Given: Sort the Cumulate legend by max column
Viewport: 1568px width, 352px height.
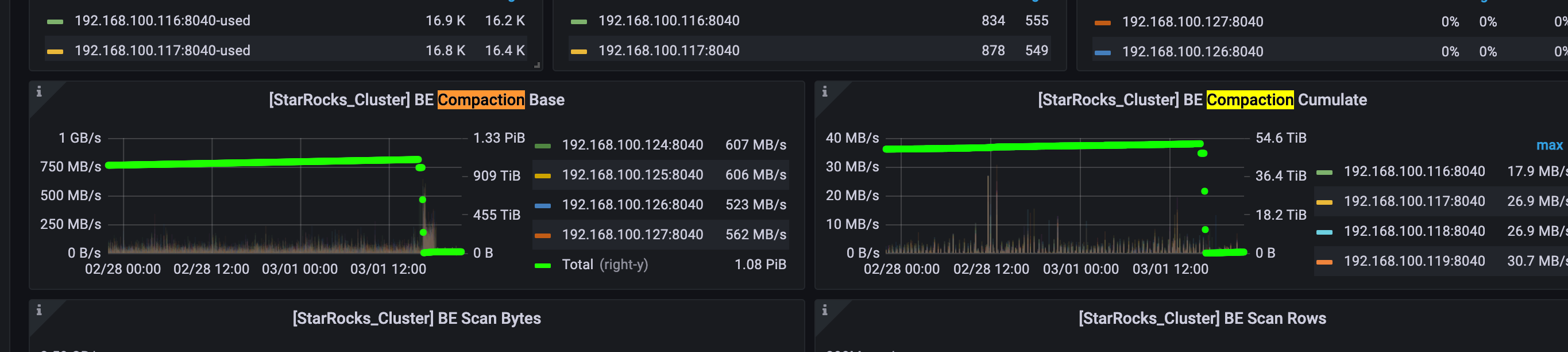Looking at the screenshot, I should click(x=1549, y=145).
